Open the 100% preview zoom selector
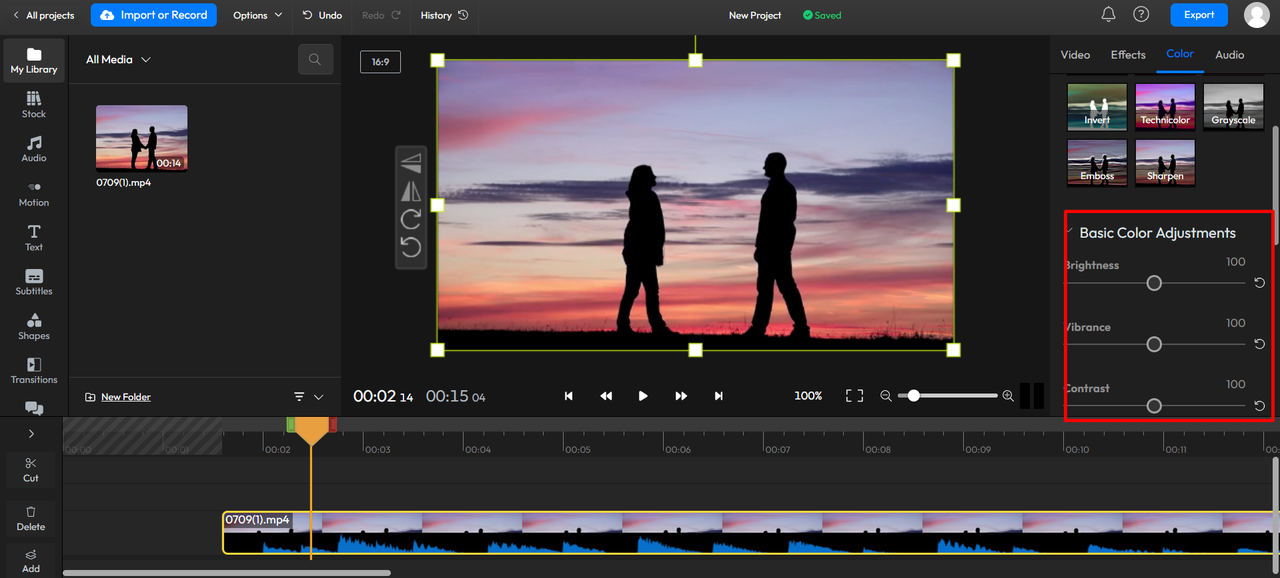Image resolution: width=1280 pixels, height=578 pixels. [x=808, y=396]
